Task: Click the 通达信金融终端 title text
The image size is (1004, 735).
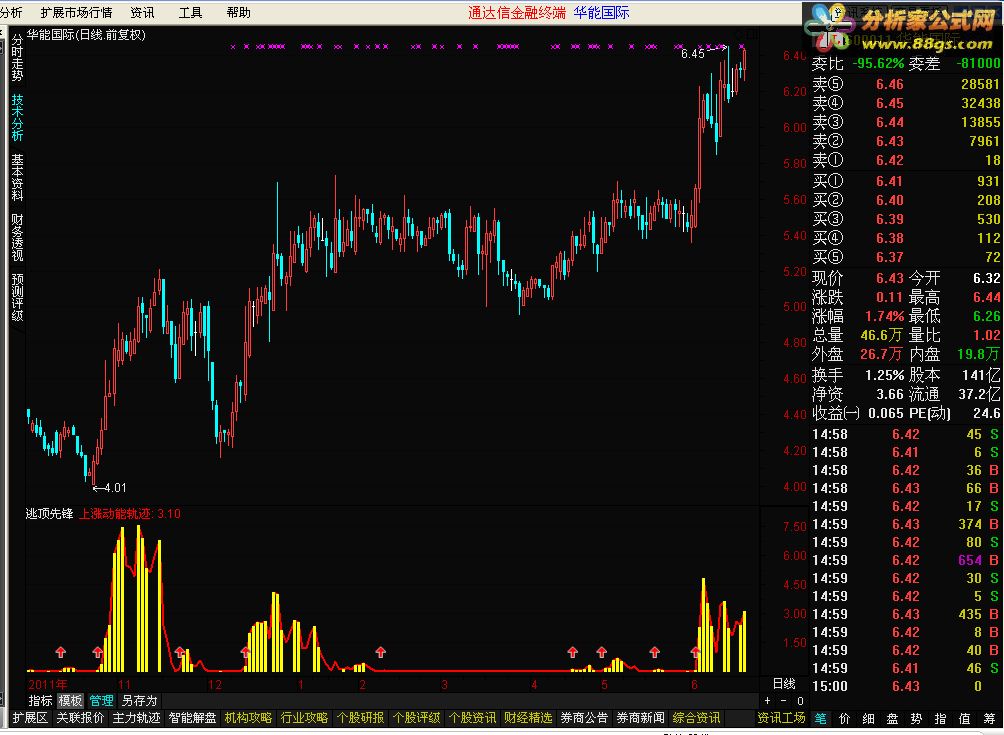Action: (x=517, y=12)
